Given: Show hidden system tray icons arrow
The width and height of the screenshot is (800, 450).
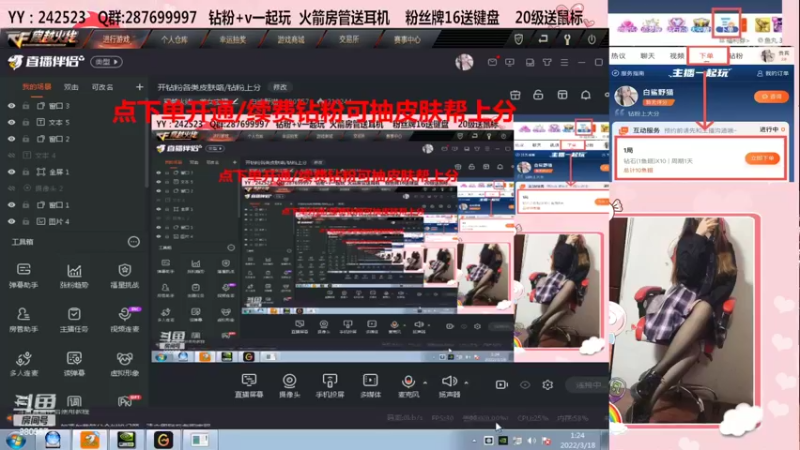Looking at the screenshot, I should click(x=474, y=440).
